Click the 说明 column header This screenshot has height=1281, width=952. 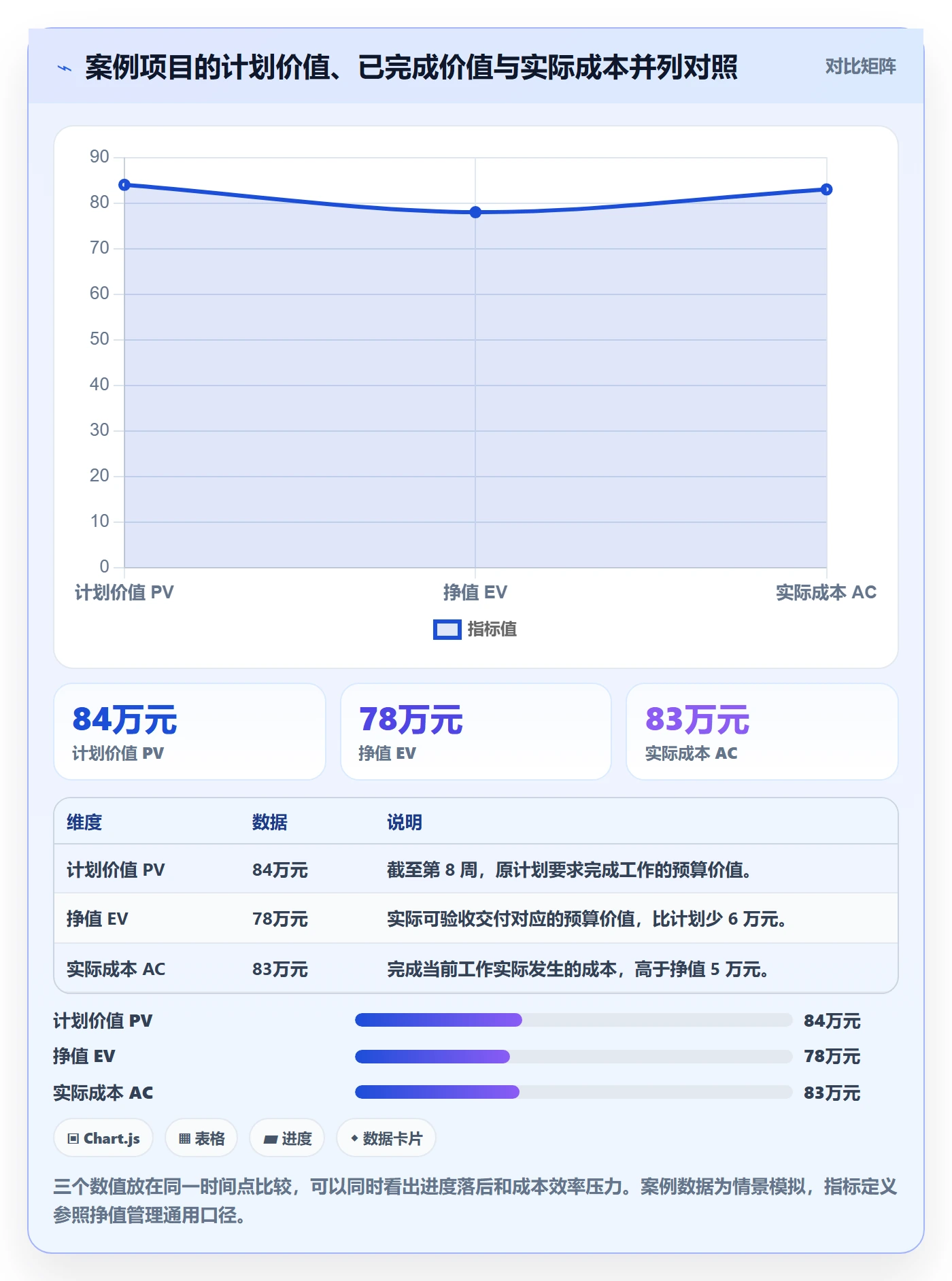pyautogui.click(x=405, y=822)
